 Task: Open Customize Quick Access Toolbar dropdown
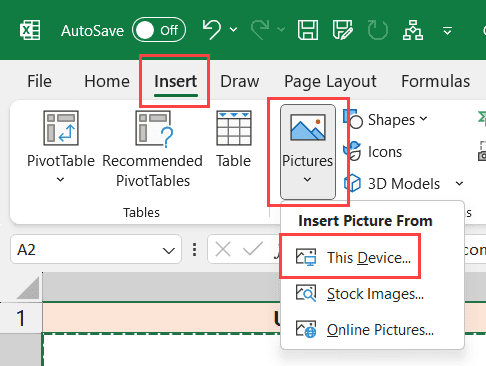[447, 31]
